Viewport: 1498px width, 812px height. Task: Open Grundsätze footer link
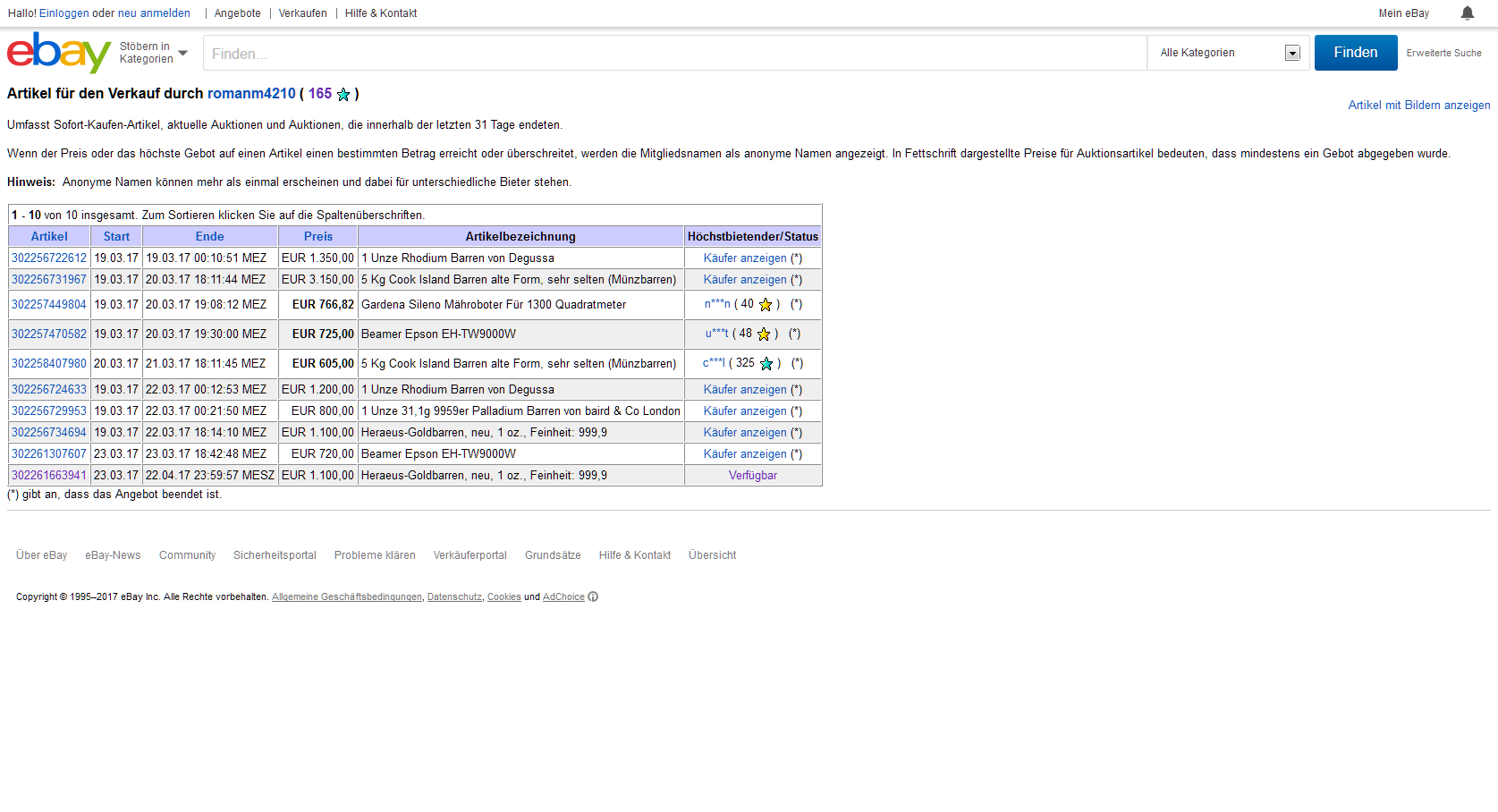coord(553,555)
